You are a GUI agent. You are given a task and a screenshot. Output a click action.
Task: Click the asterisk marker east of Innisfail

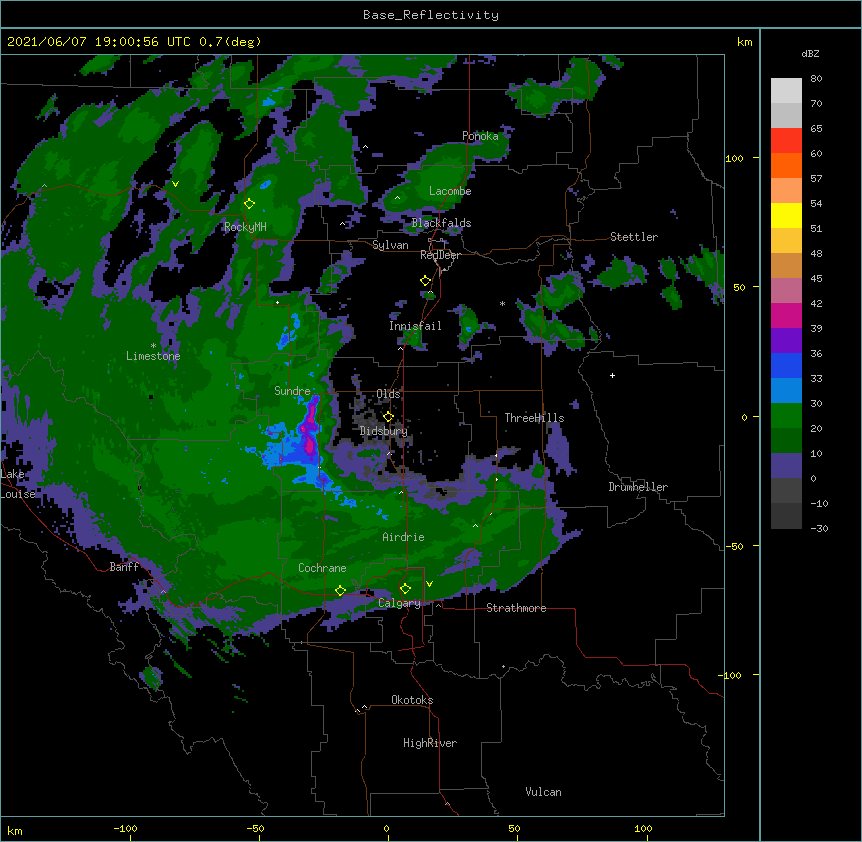pyautogui.click(x=502, y=304)
